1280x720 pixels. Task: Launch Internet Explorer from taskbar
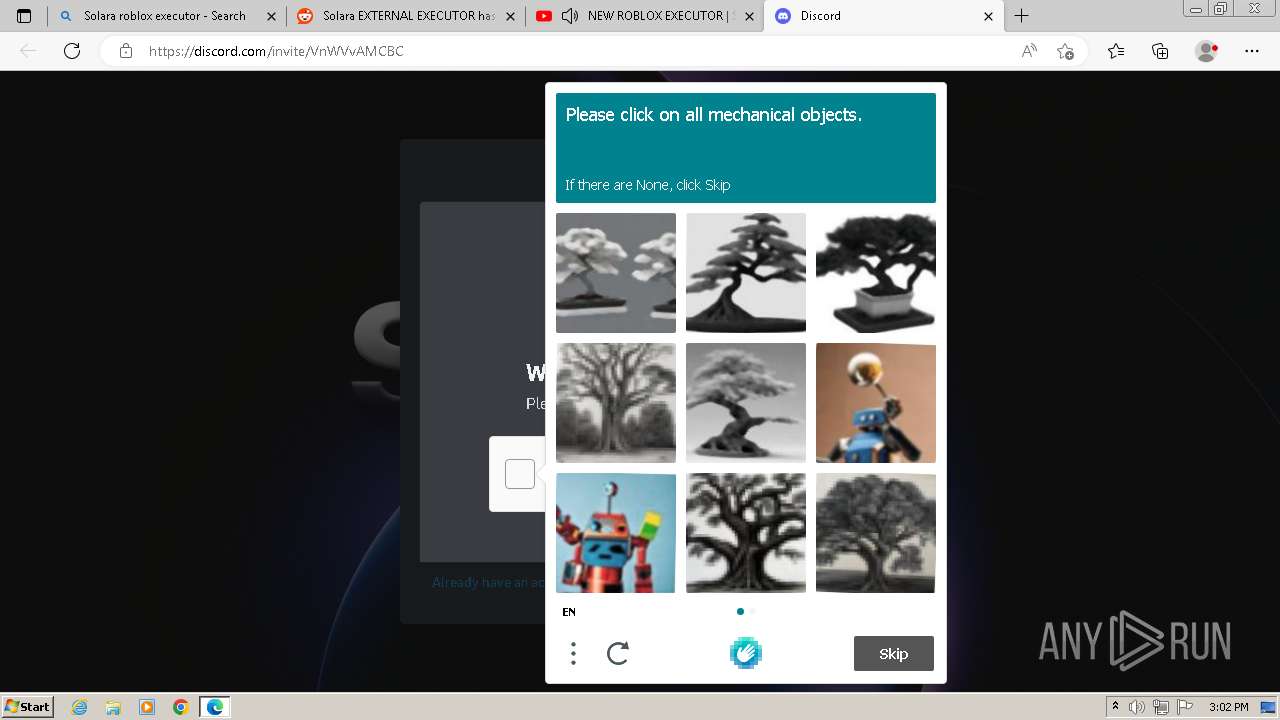(x=80, y=707)
